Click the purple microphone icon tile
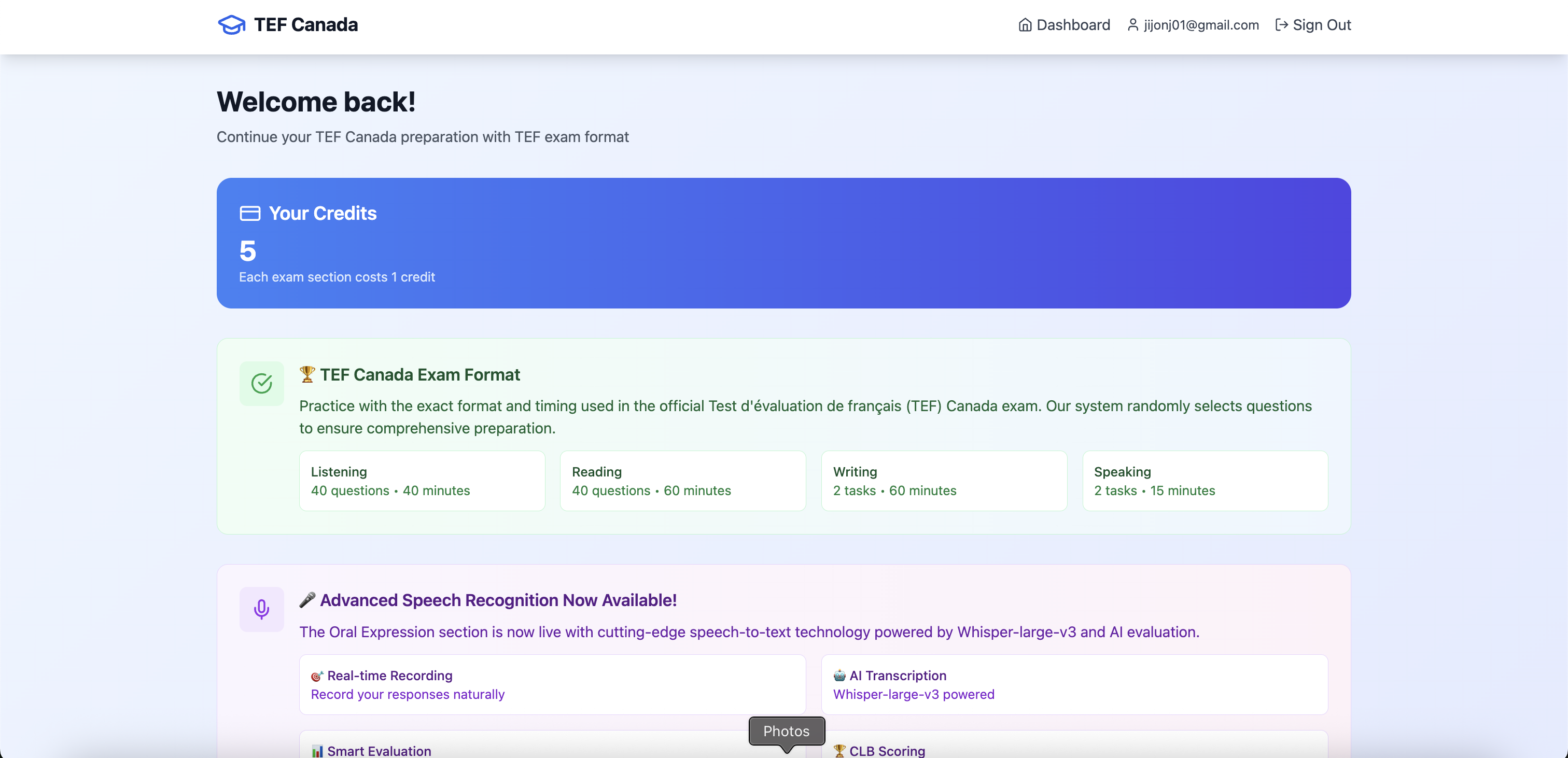 (262, 609)
